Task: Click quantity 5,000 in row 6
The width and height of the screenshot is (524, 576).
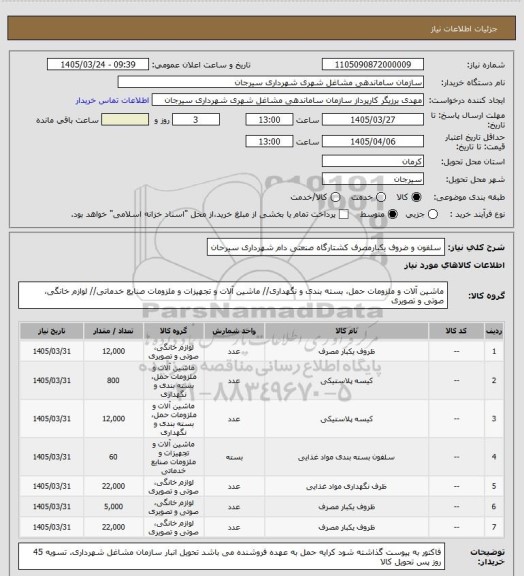Action: 113,507
